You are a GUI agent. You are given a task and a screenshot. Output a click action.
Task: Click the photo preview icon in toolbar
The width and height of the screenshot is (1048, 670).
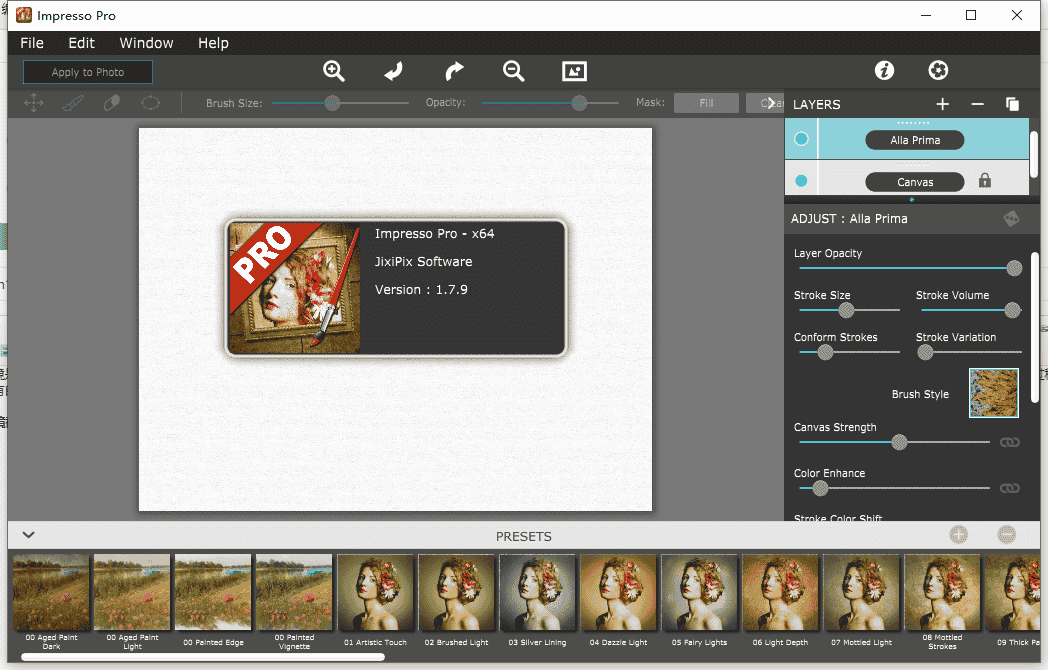click(574, 71)
